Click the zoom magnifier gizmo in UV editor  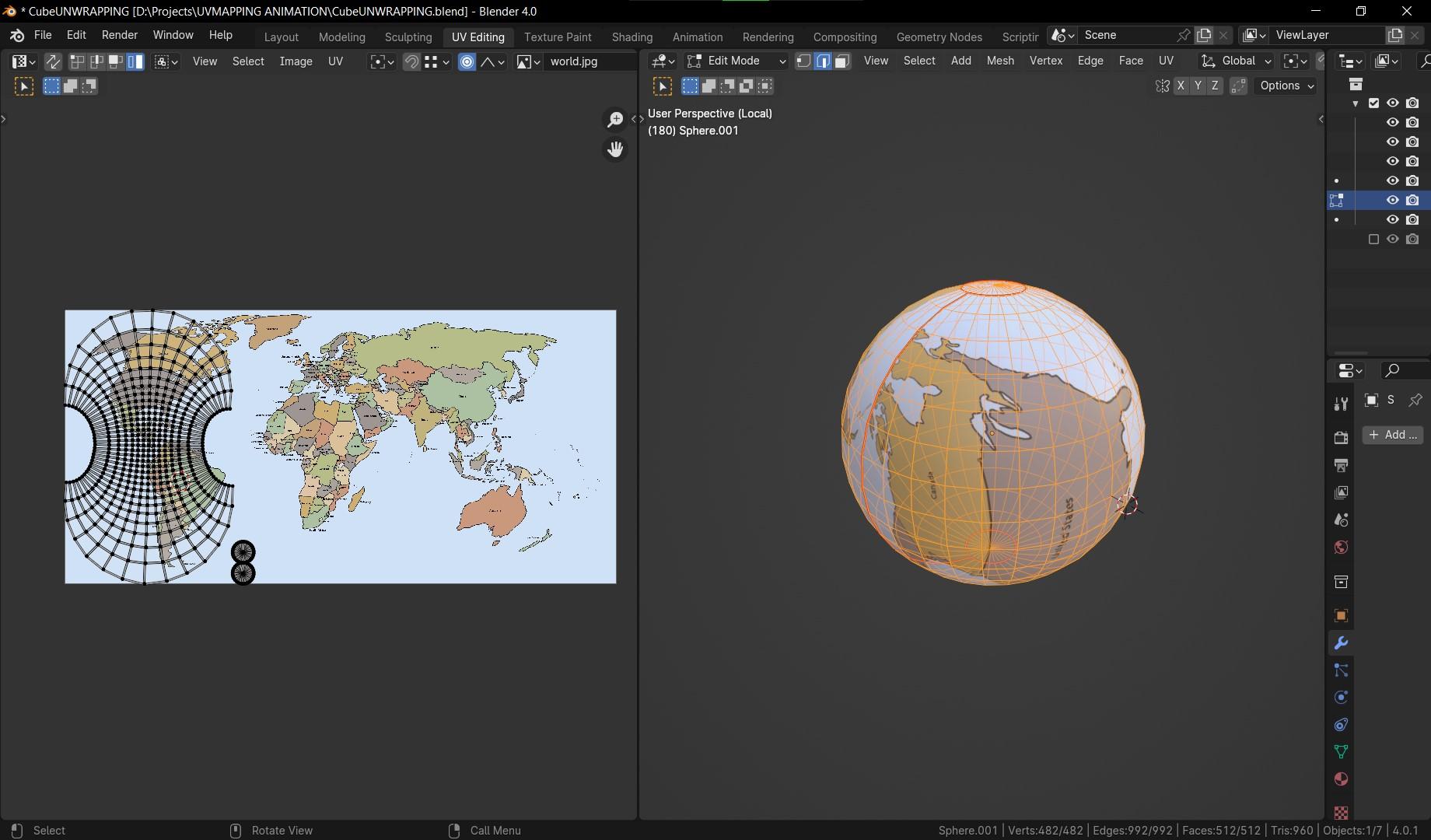[615, 119]
